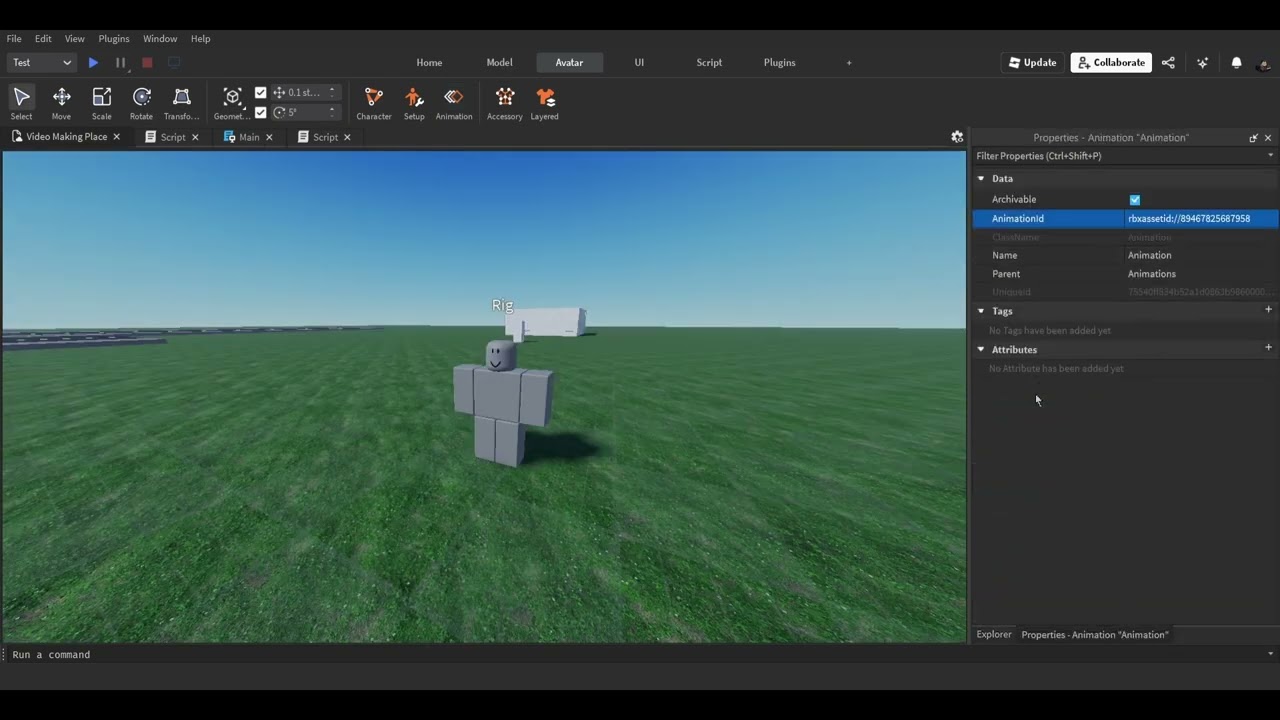Add a new tag with plus icon
The width and height of the screenshot is (1280, 720).
pyautogui.click(x=1268, y=310)
